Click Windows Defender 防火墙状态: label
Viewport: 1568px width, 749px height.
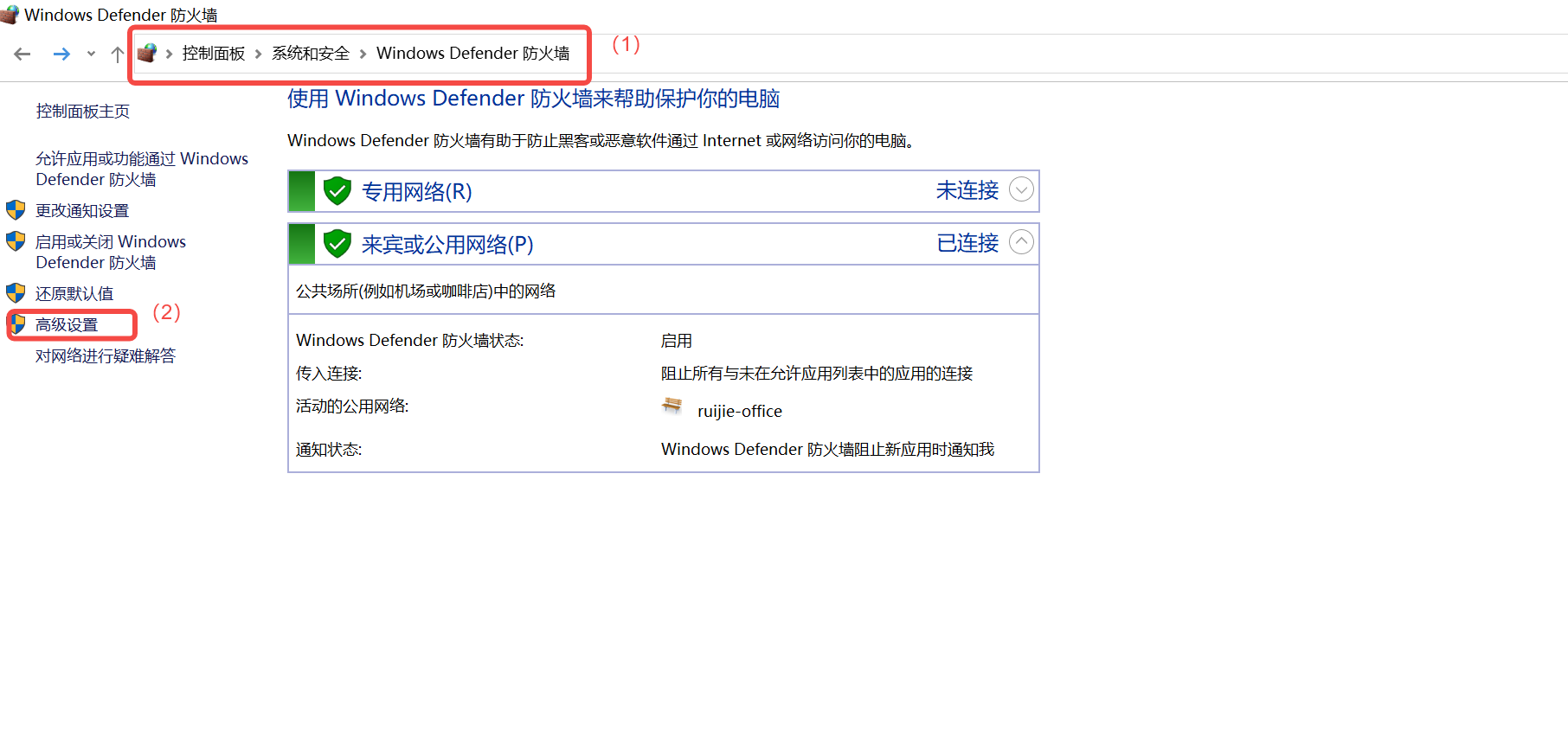(x=410, y=341)
